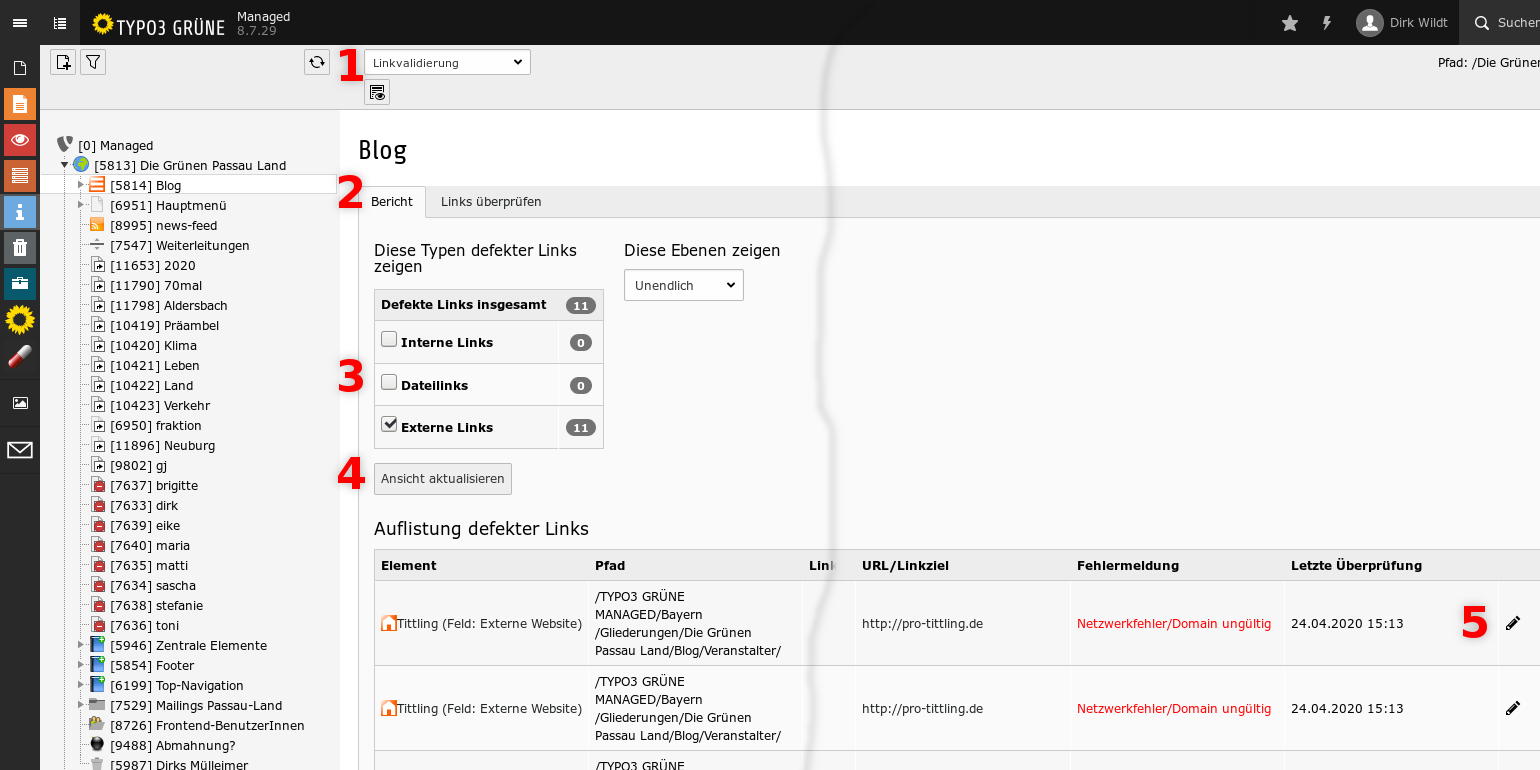Open the Recycler trash module
This screenshot has height=770, width=1540.
pos(20,247)
